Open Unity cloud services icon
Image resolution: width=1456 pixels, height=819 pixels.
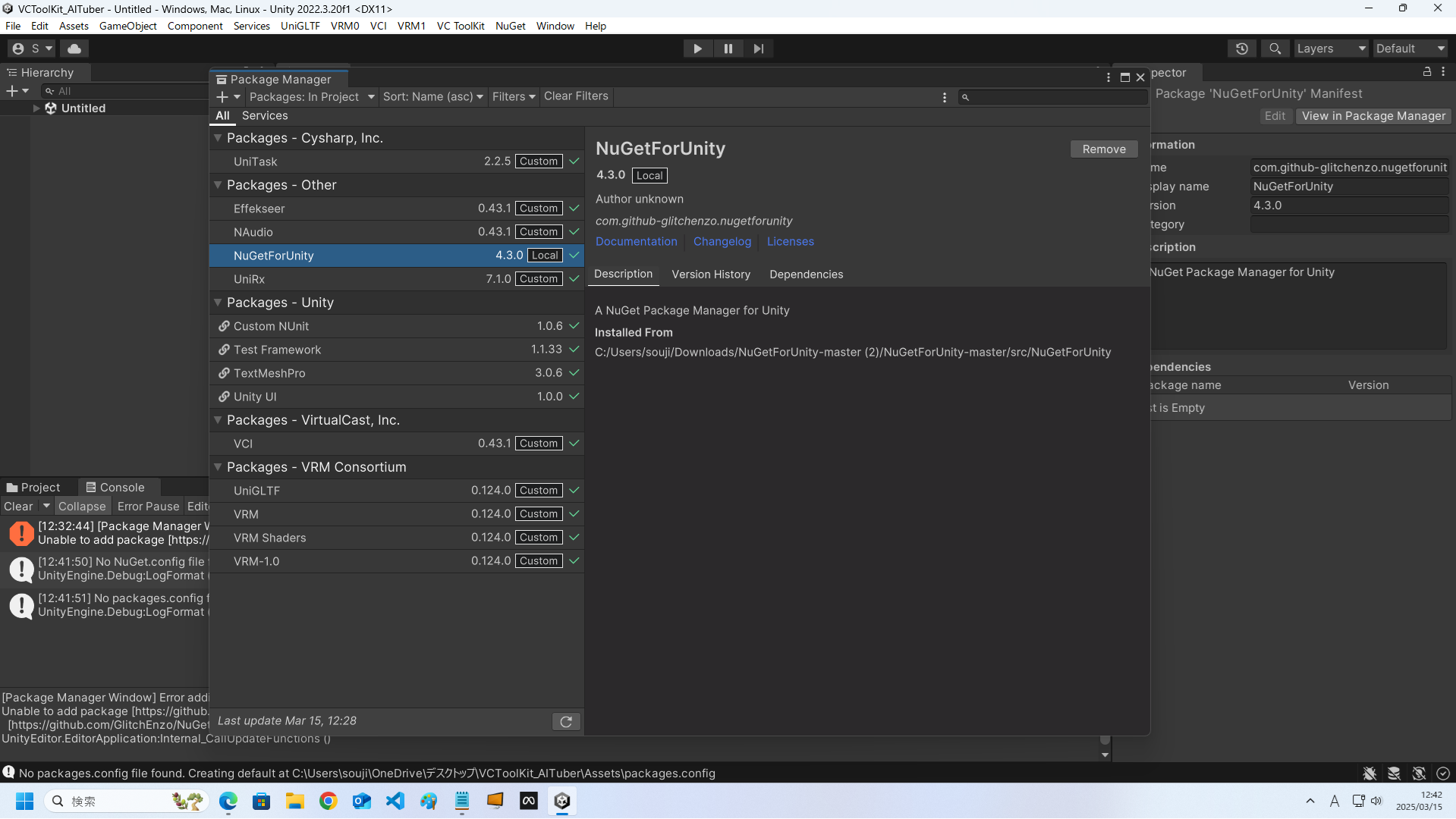tap(74, 49)
